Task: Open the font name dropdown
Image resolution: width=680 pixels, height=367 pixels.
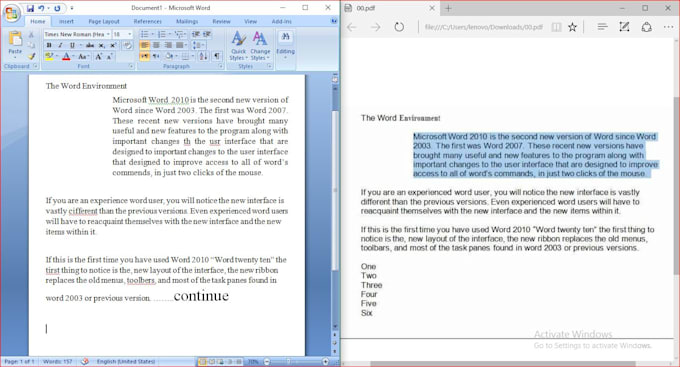Action: point(108,34)
